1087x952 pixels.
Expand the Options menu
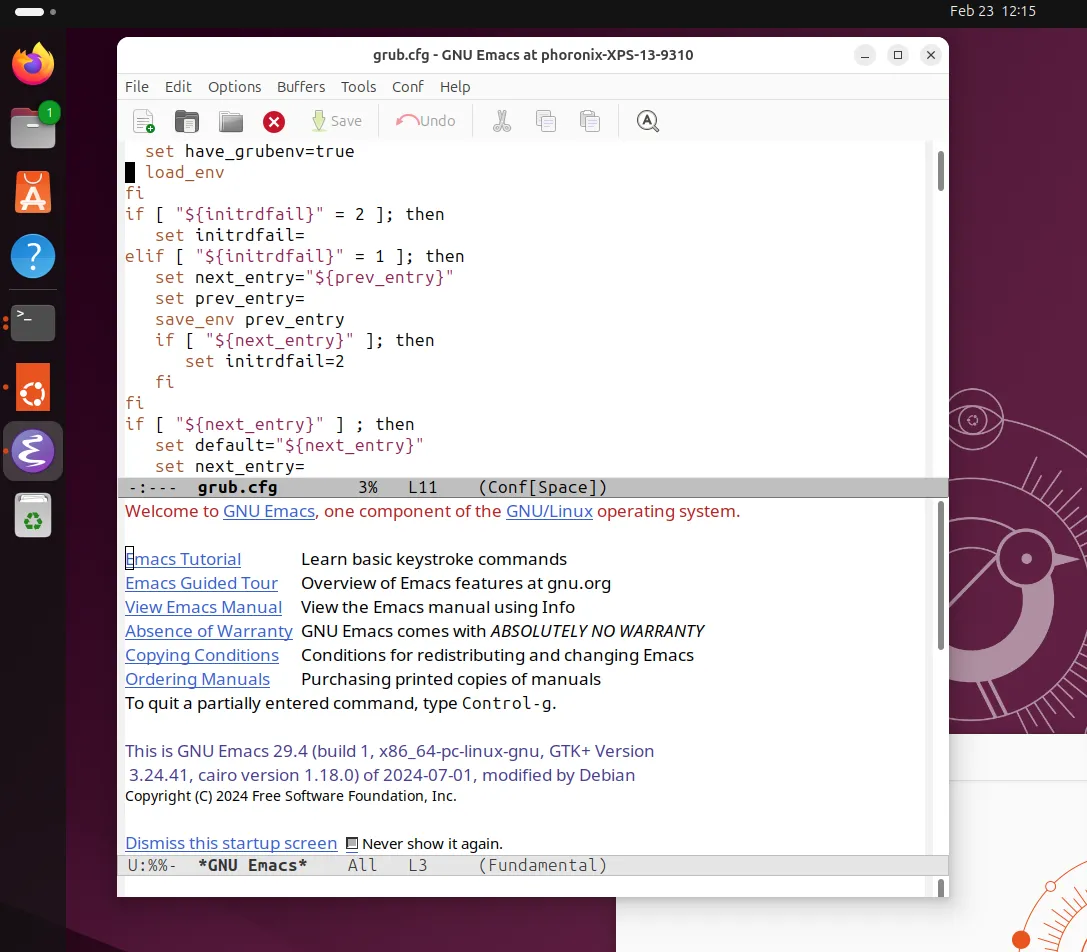(x=234, y=87)
